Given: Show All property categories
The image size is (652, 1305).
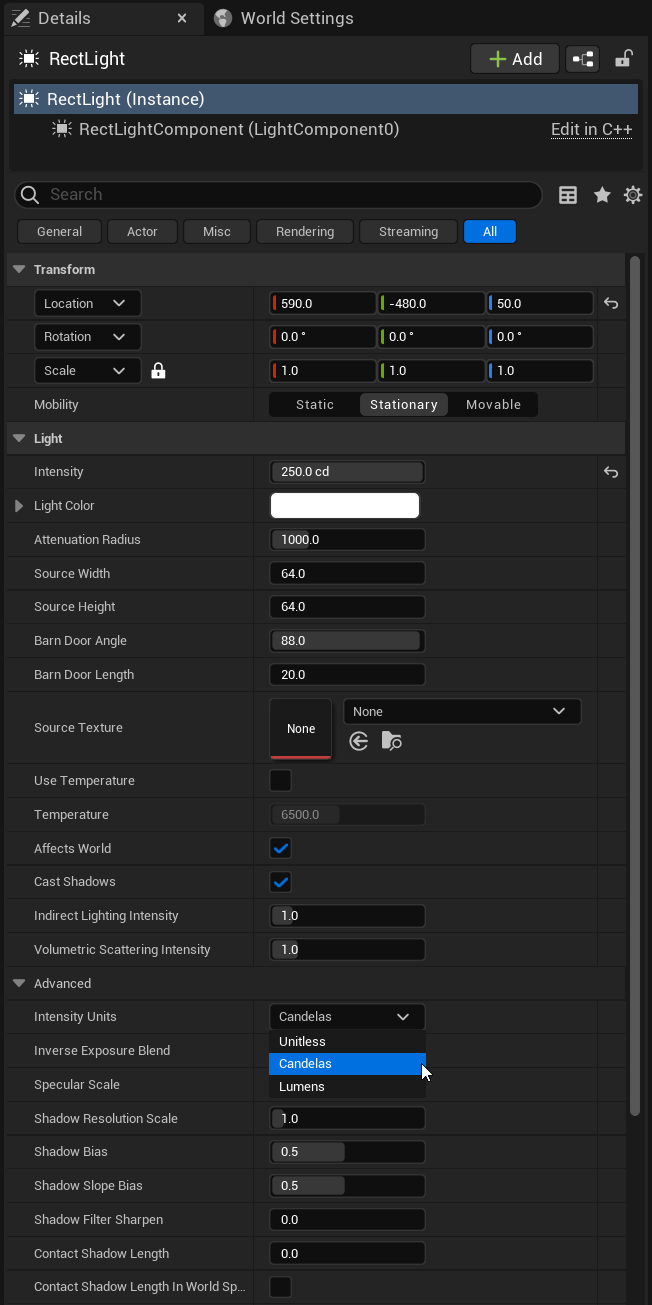Looking at the screenshot, I should click(x=490, y=232).
